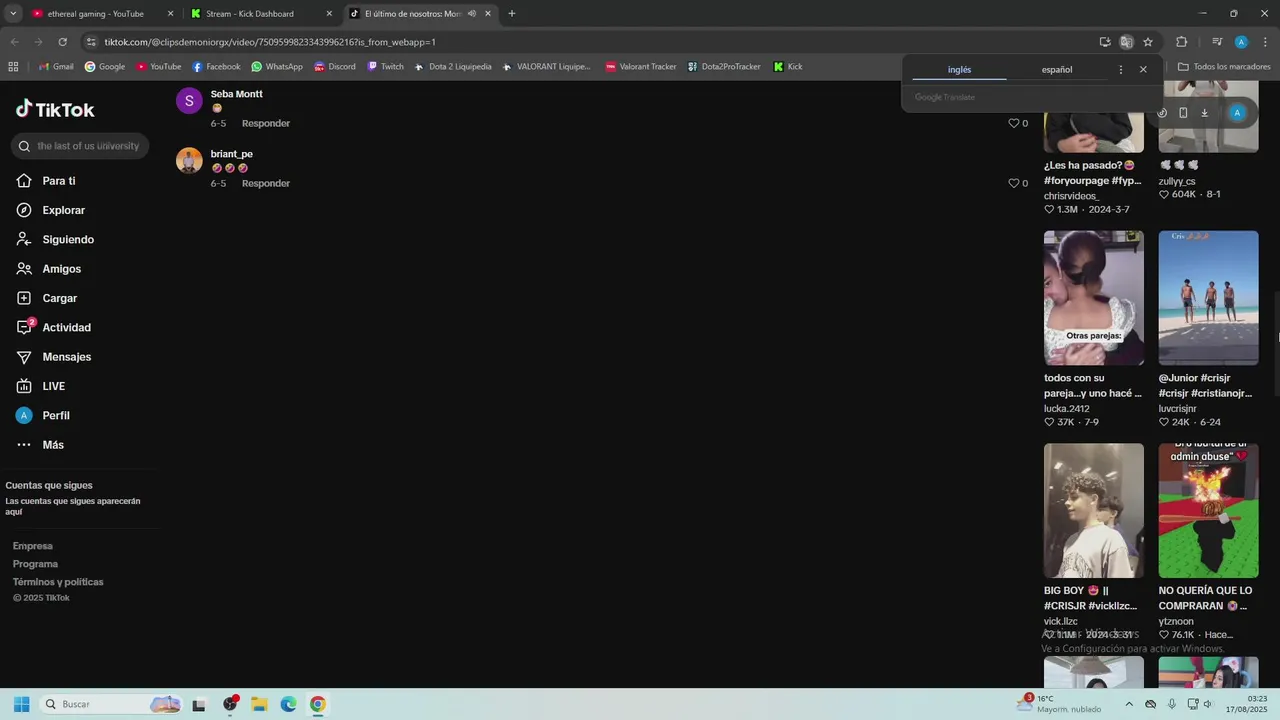Click the TikTok floating download icon
Image resolution: width=1280 pixels, height=720 pixels.
click(1204, 113)
